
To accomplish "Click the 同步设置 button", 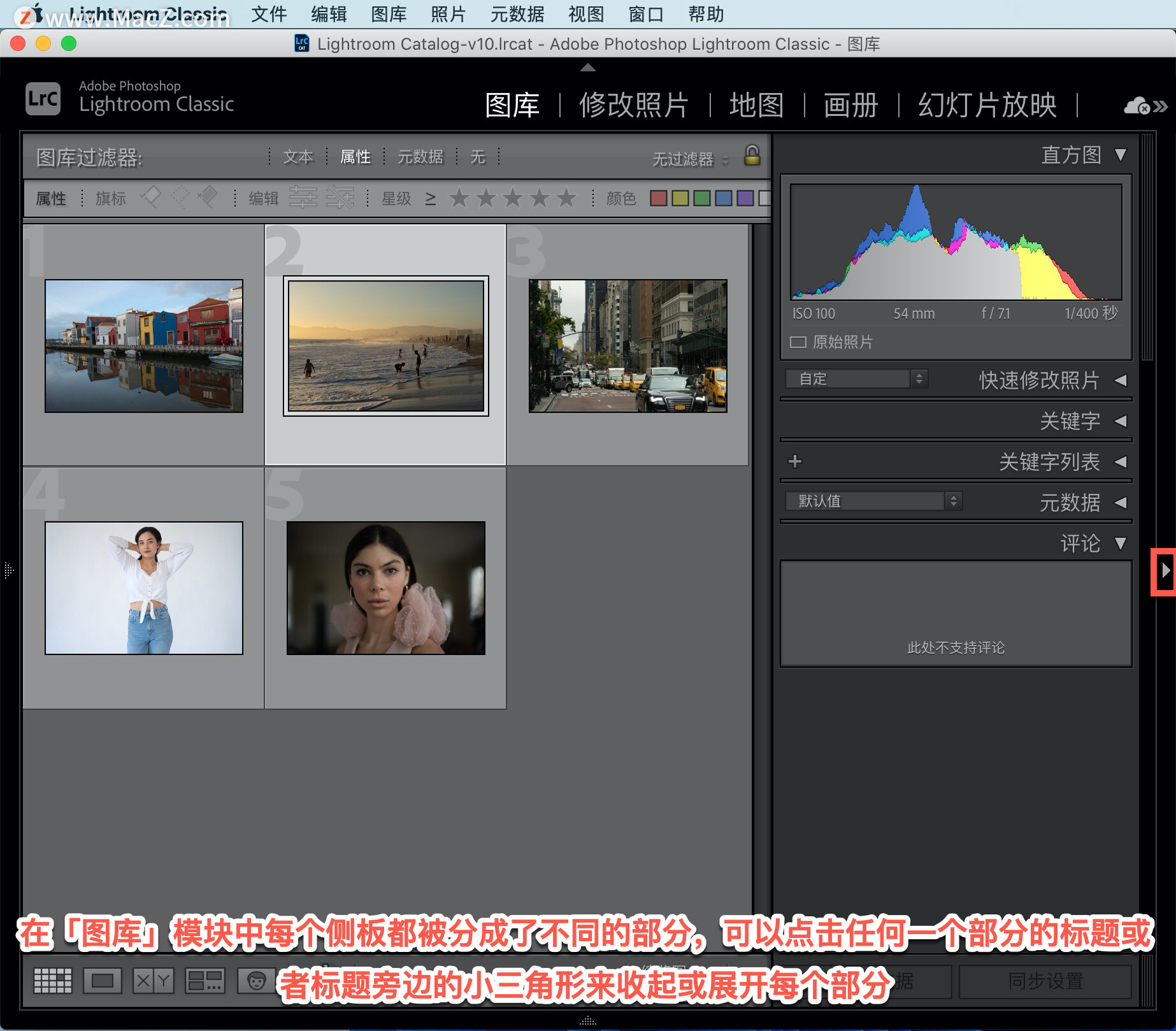I will click(1045, 981).
